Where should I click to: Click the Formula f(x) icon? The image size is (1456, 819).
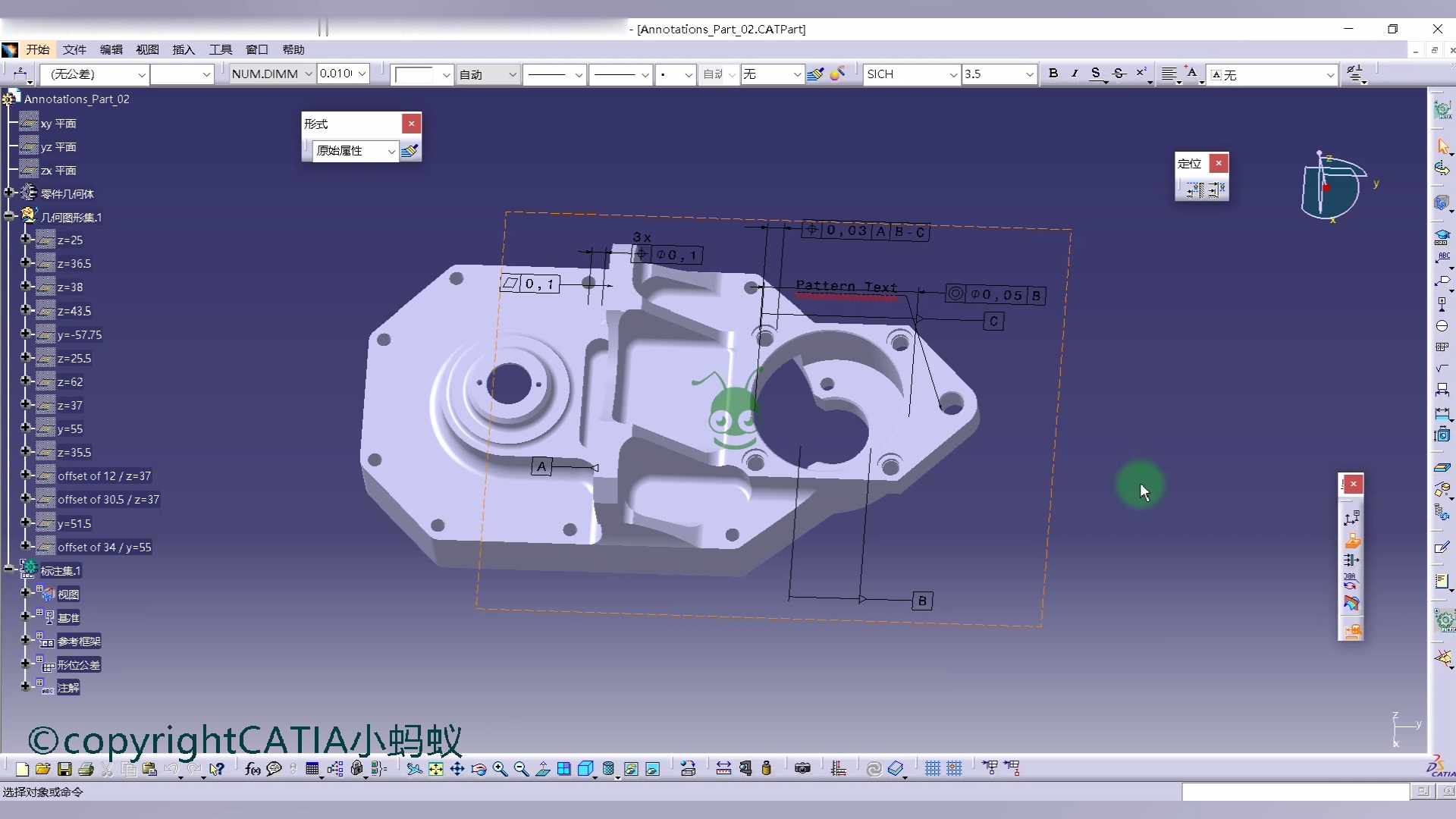pyautogui.click(x=253, y=769)
